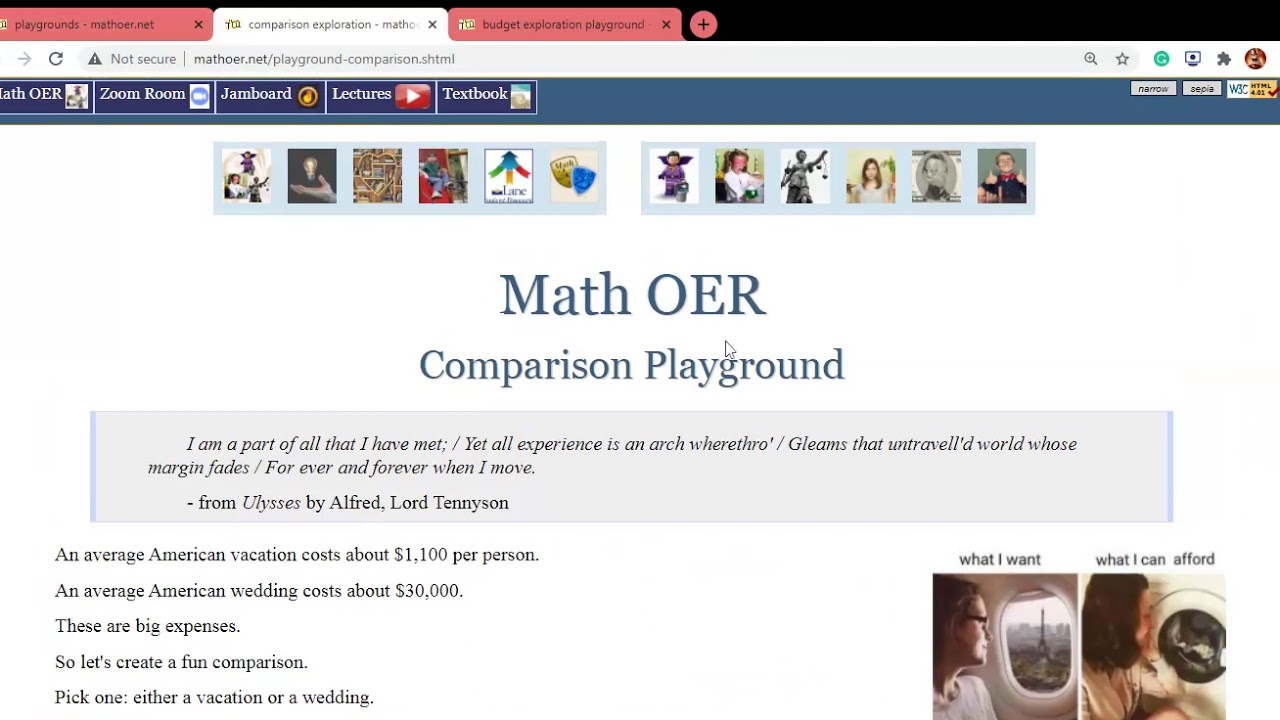Open a new browser tab
The height and width of the screenshot is (720, 1280).
704,24
